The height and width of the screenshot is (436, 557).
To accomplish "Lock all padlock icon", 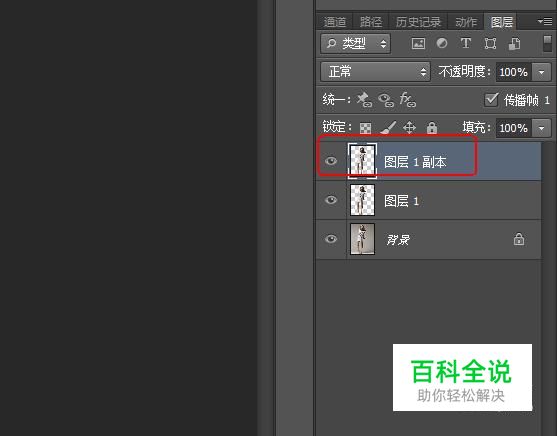I will pos(432,128).
